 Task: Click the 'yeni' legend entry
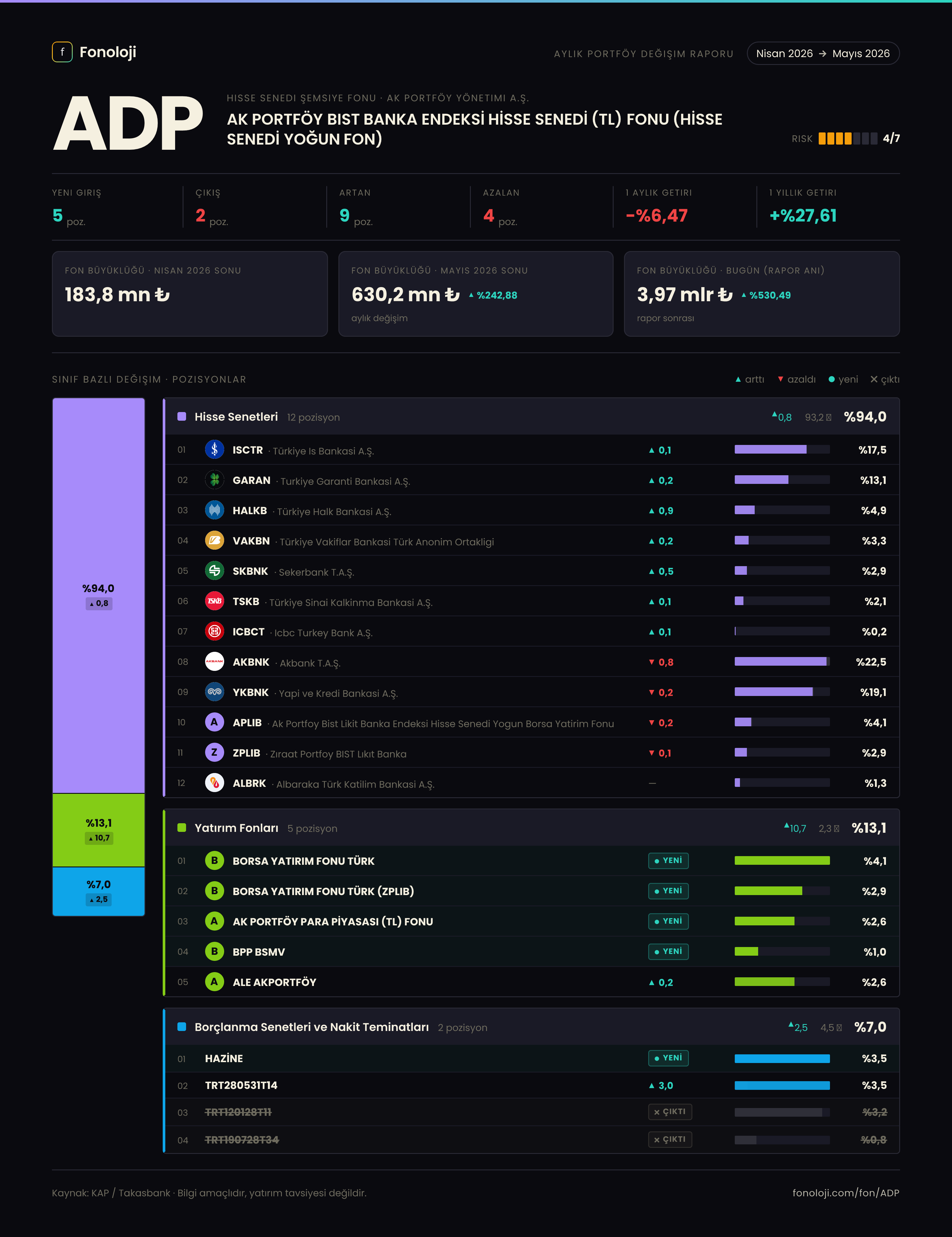843,379
